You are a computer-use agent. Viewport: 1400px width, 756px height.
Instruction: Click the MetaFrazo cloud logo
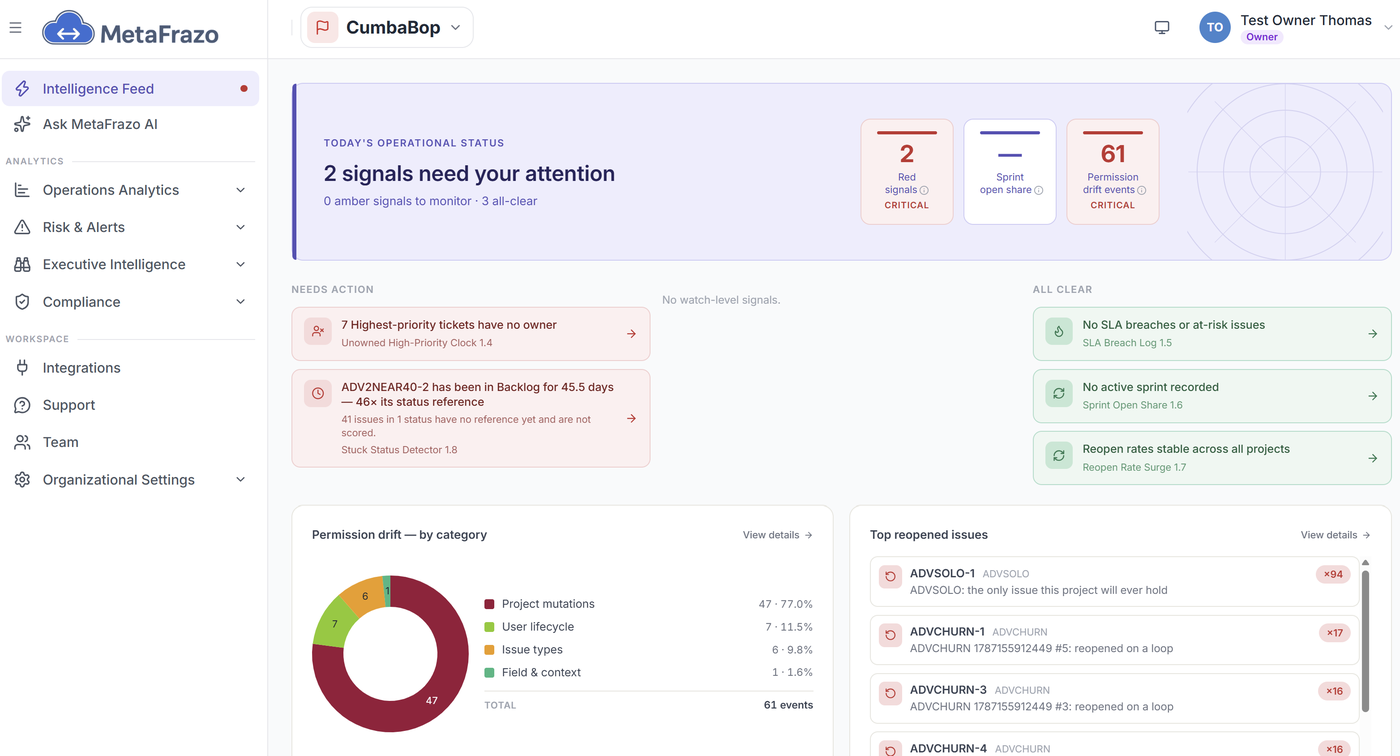[68, 29]
